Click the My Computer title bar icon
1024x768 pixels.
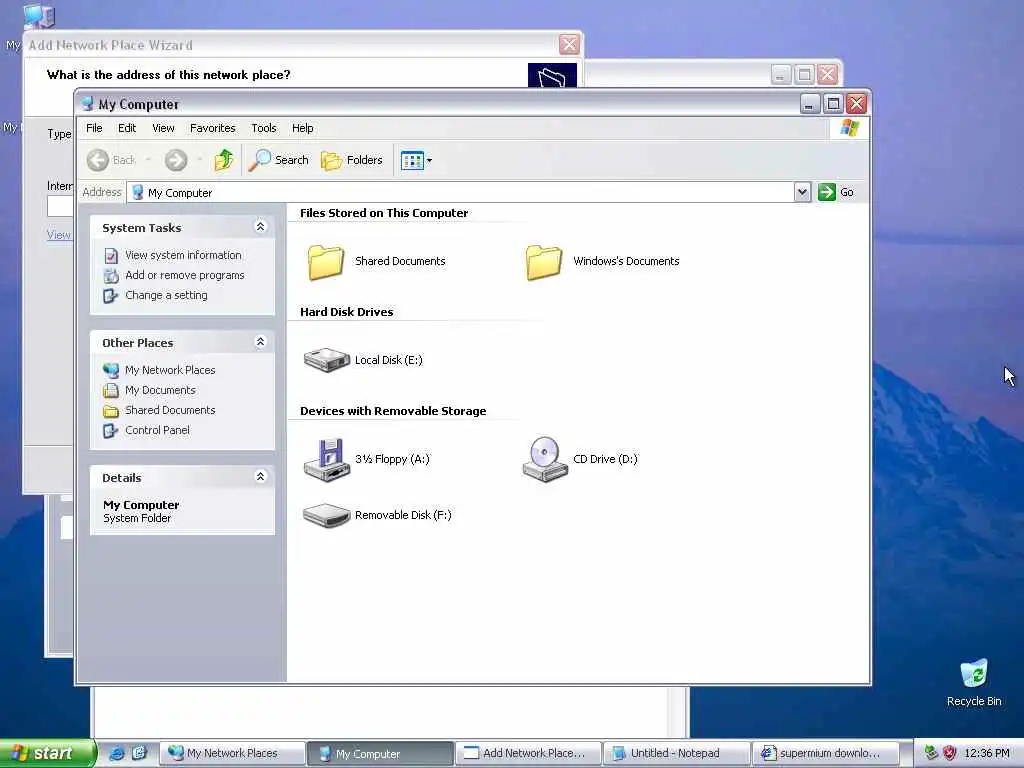click(x=88, y=104)
